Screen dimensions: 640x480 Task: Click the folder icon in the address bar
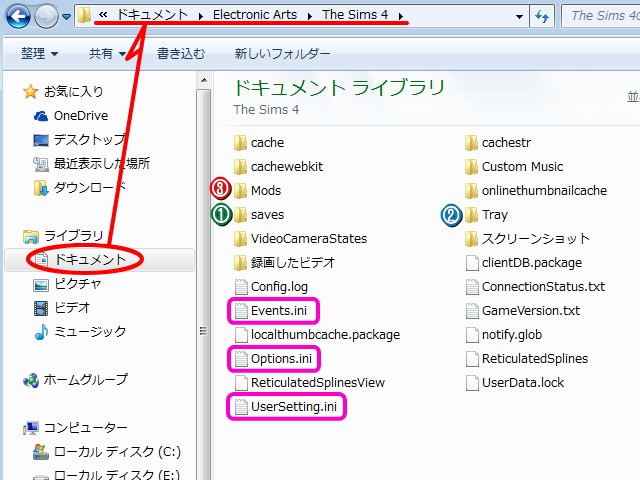tap(84, 16)
